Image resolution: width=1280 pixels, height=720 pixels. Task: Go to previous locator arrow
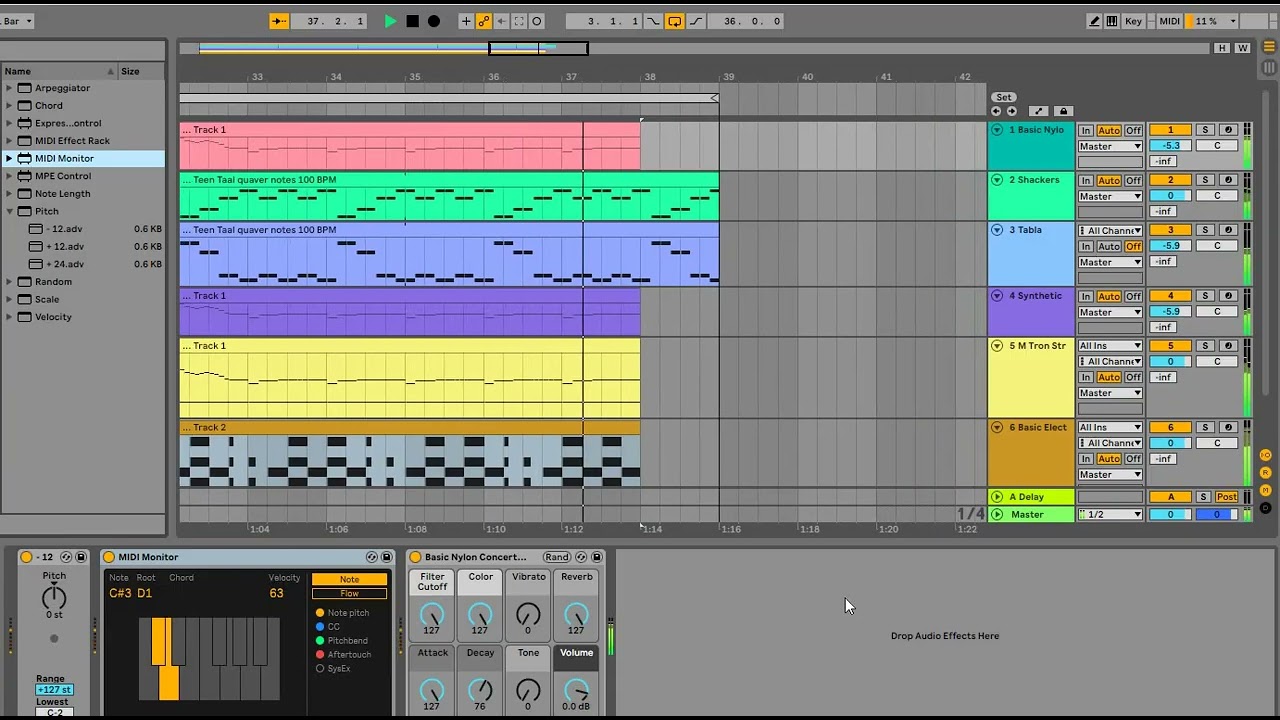[x=996, y=111]
